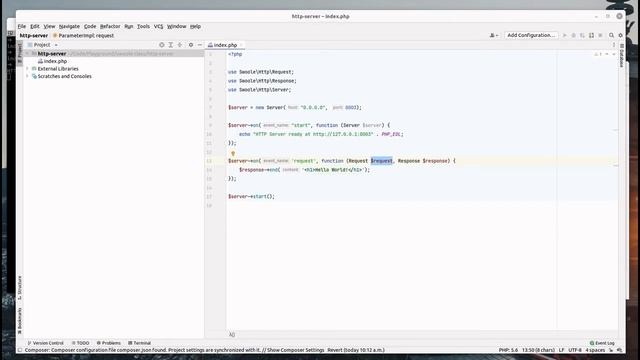
Task: Open the View menu
Action: [49, 26]
